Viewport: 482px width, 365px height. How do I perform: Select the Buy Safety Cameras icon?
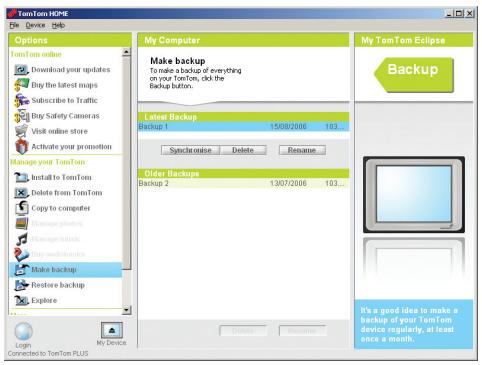pyautogui.click(x=22, y=116)
